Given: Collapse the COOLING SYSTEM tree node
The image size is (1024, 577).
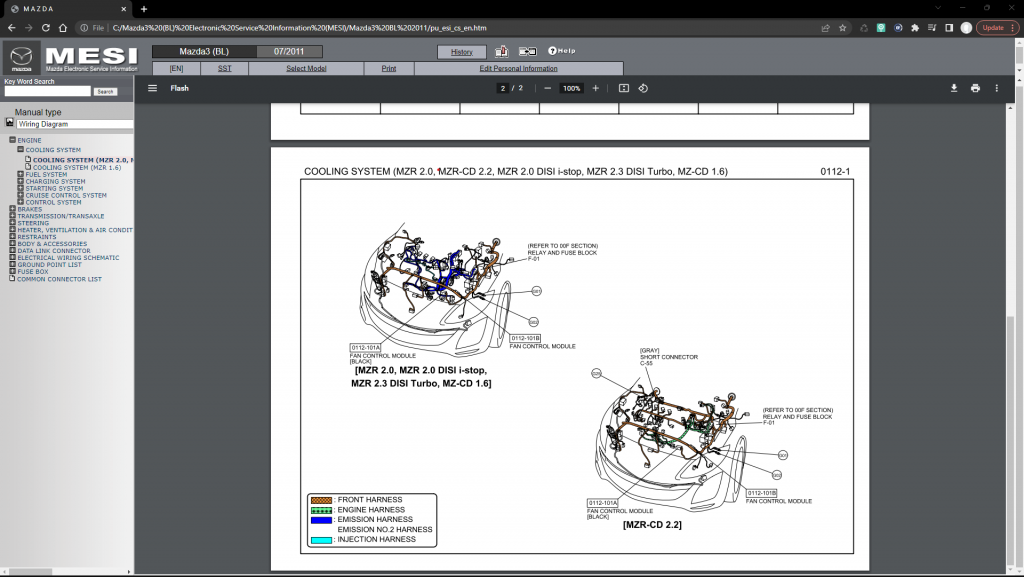Looking at the screenshot, I should (22, 149).
